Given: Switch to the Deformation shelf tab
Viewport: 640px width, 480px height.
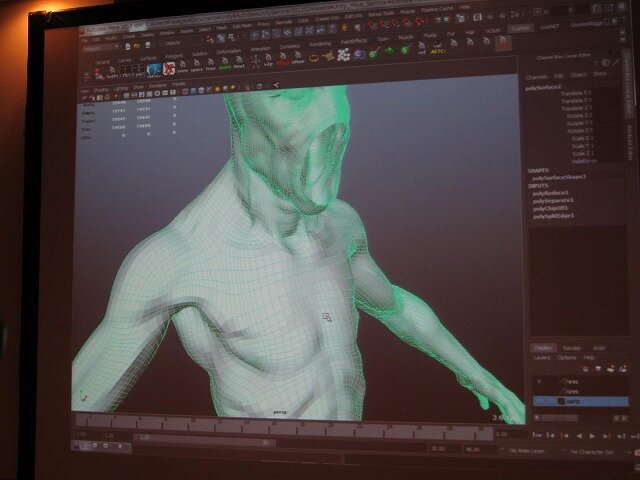Looking at the screenshot, I should click(228, 52).
